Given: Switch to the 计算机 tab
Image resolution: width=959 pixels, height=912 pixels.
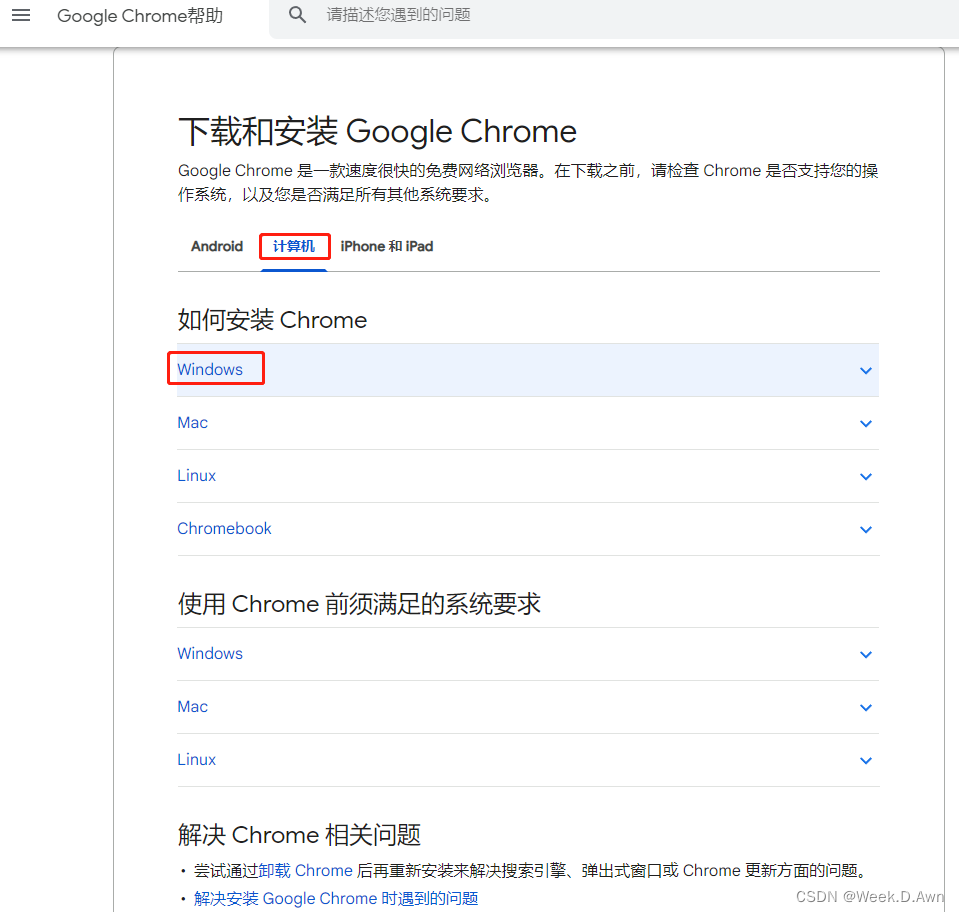Looking at the screenshot, I should 294,247.
